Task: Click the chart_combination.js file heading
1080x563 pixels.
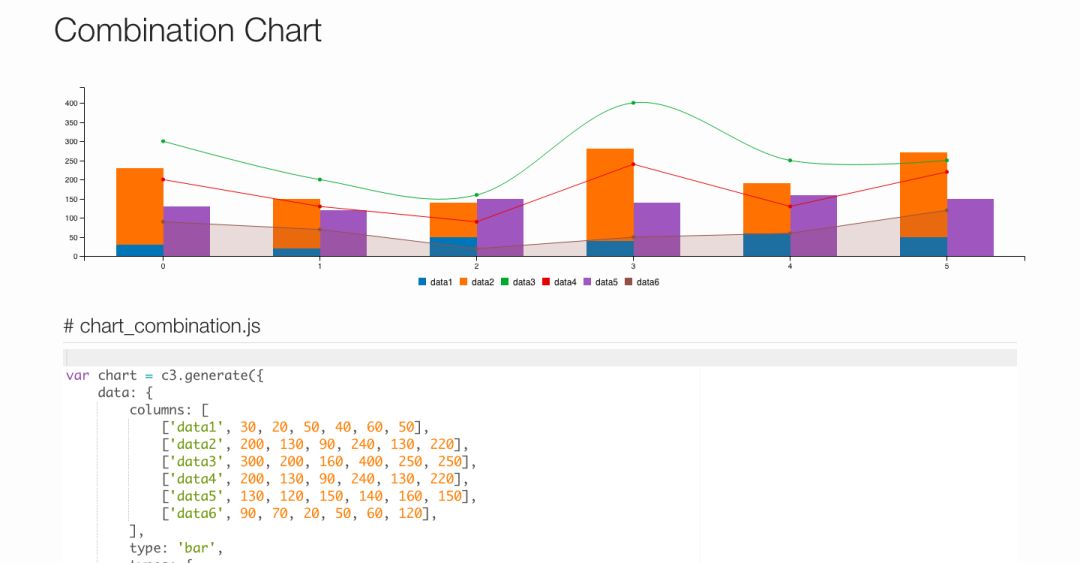Action: (x=162, y=326)
